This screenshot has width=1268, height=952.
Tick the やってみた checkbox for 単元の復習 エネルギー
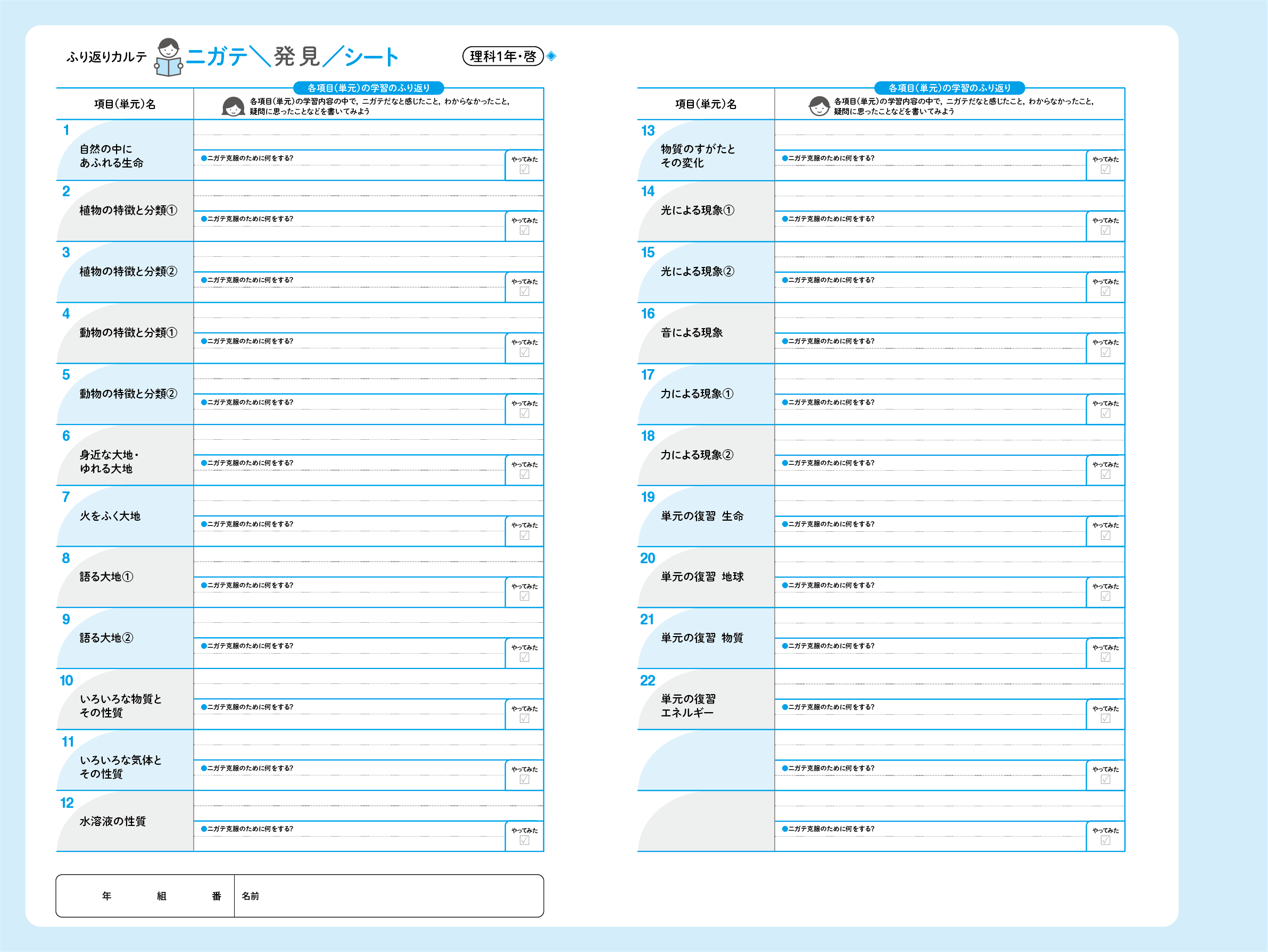[x=1105, y=719]
